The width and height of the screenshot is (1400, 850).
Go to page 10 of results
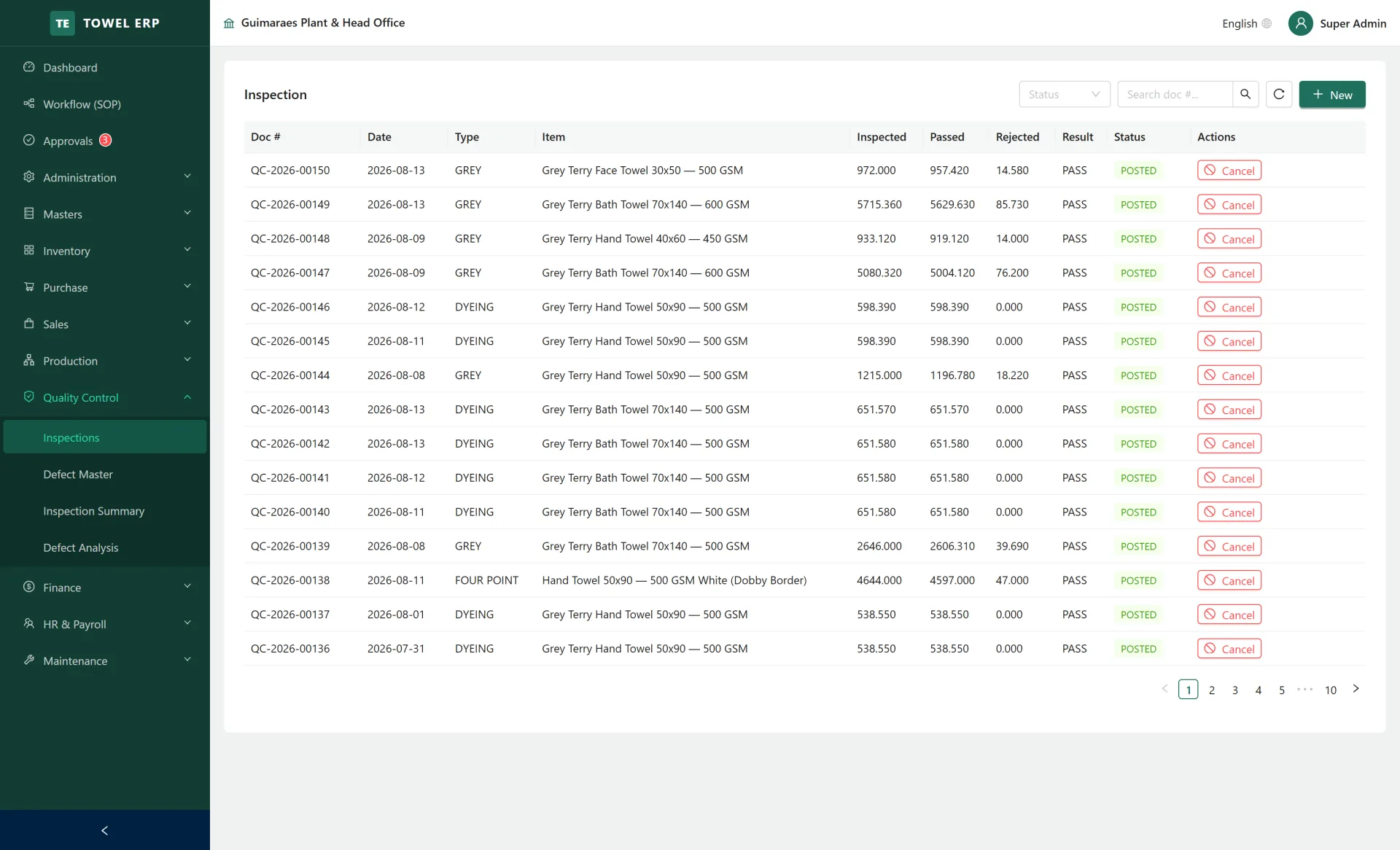coord(1331,690)
